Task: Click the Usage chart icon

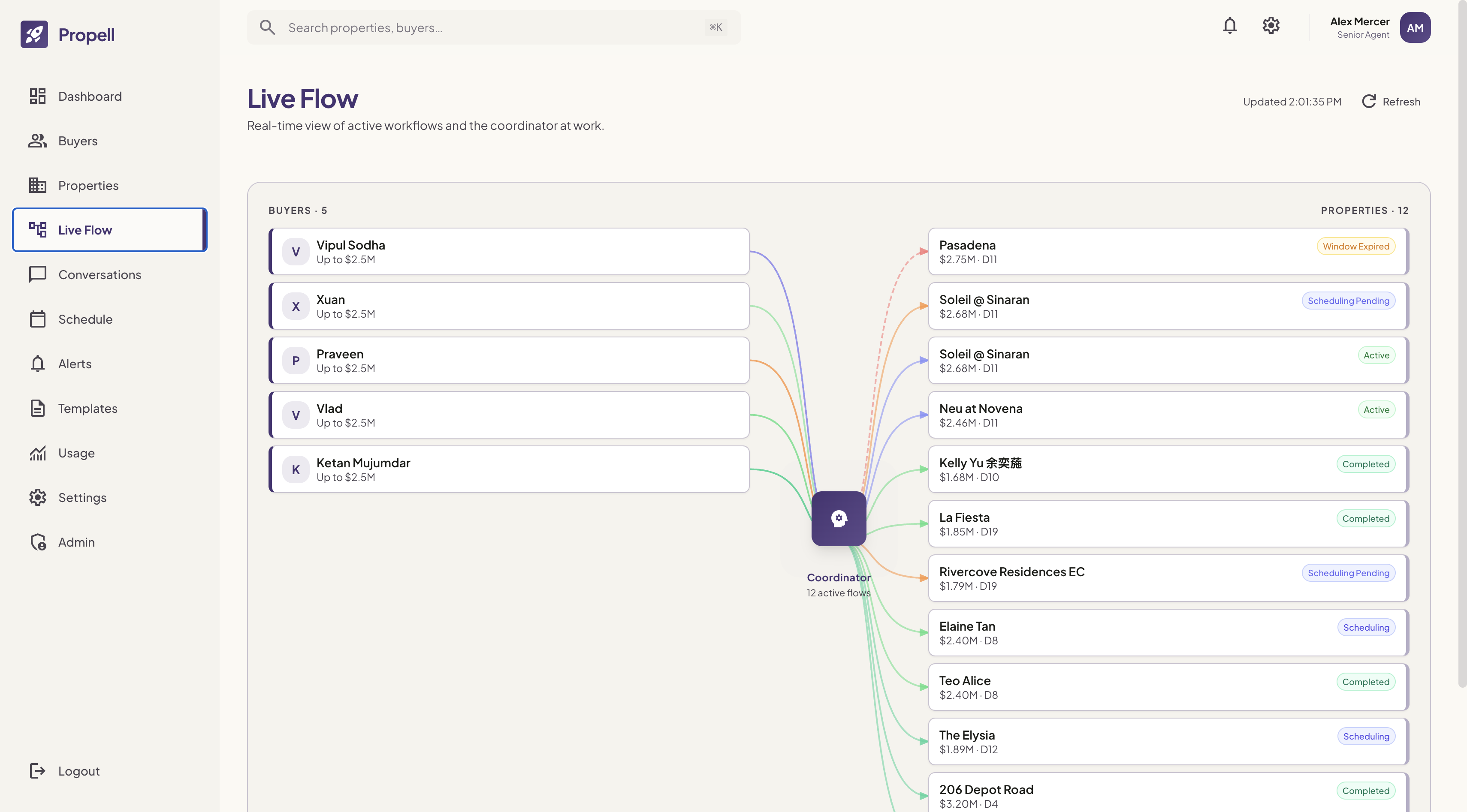Action: pyautogui.click(x=38, y=453)
